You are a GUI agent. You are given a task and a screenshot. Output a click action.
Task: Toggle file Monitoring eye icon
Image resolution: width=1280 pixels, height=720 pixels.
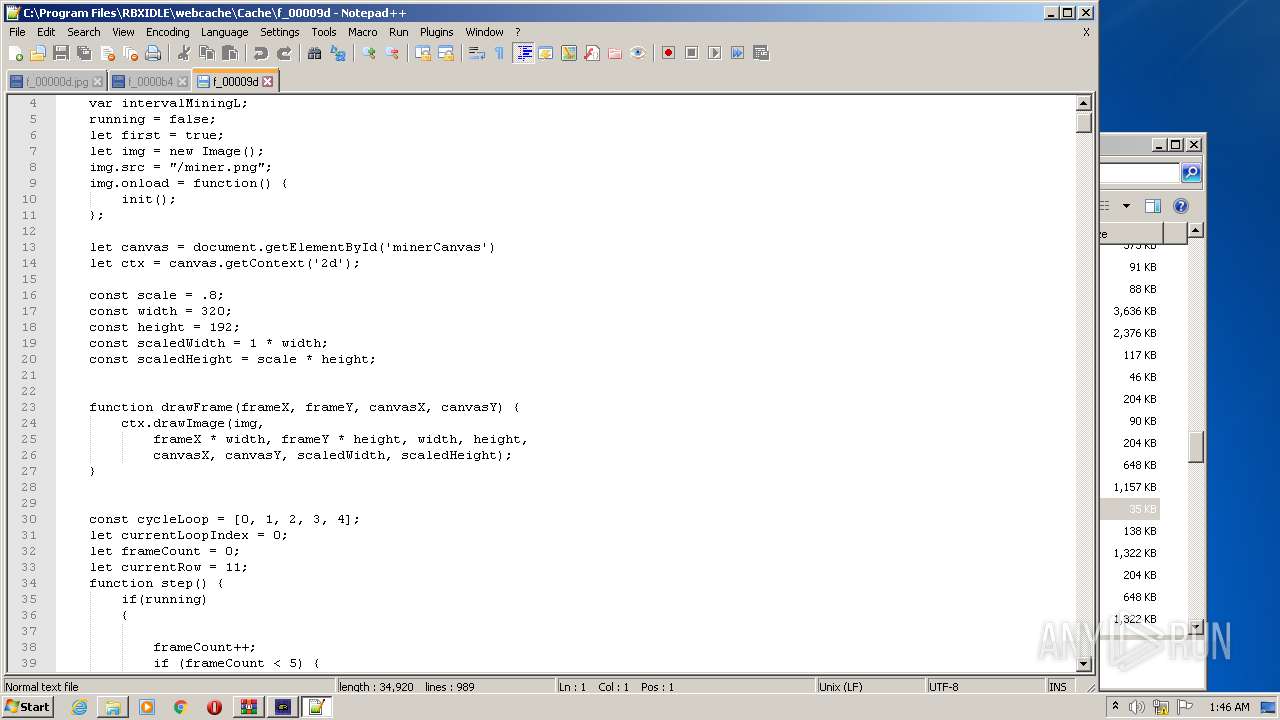[x=638, y=53]
